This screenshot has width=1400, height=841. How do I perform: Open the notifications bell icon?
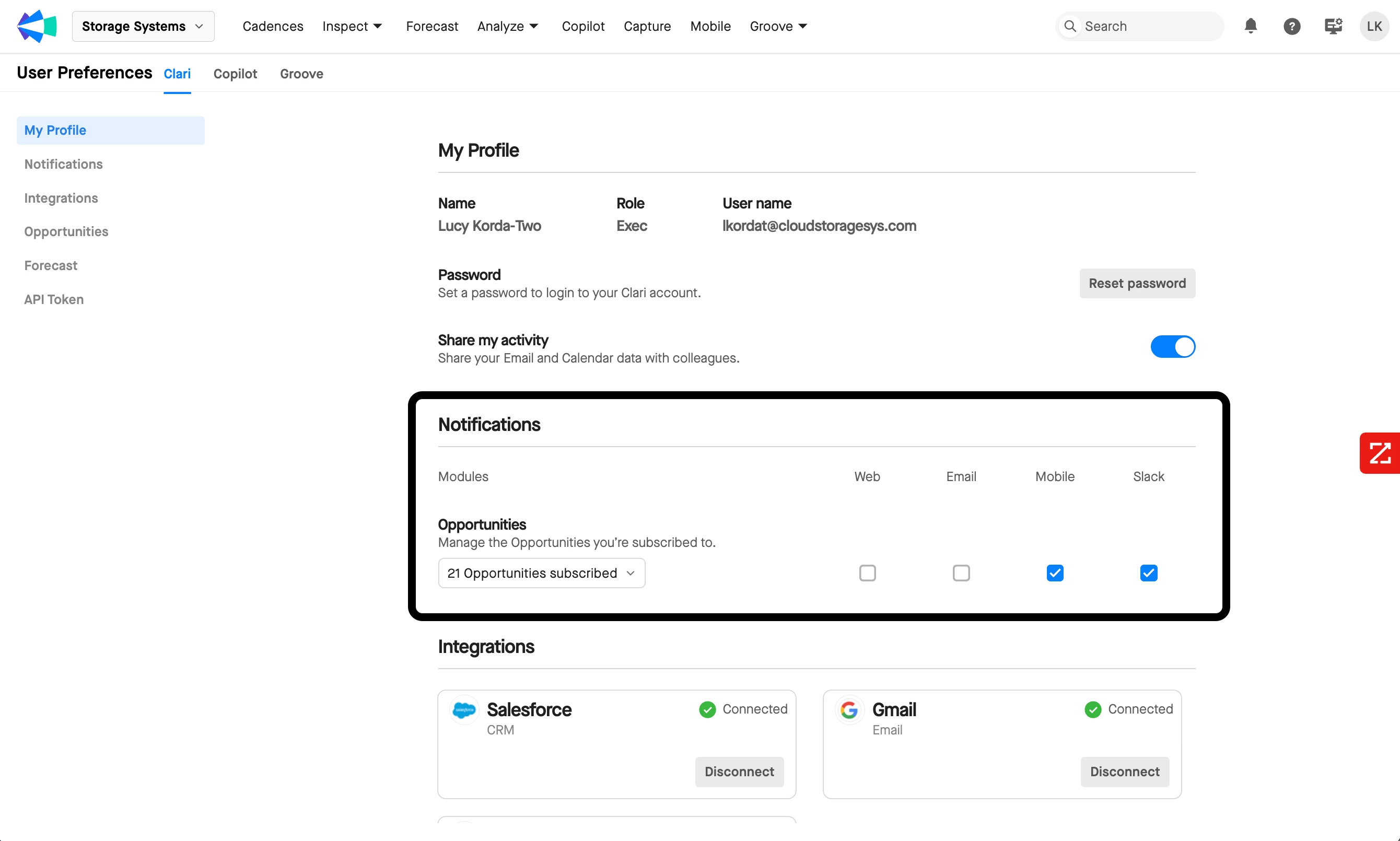[1251, 26]
